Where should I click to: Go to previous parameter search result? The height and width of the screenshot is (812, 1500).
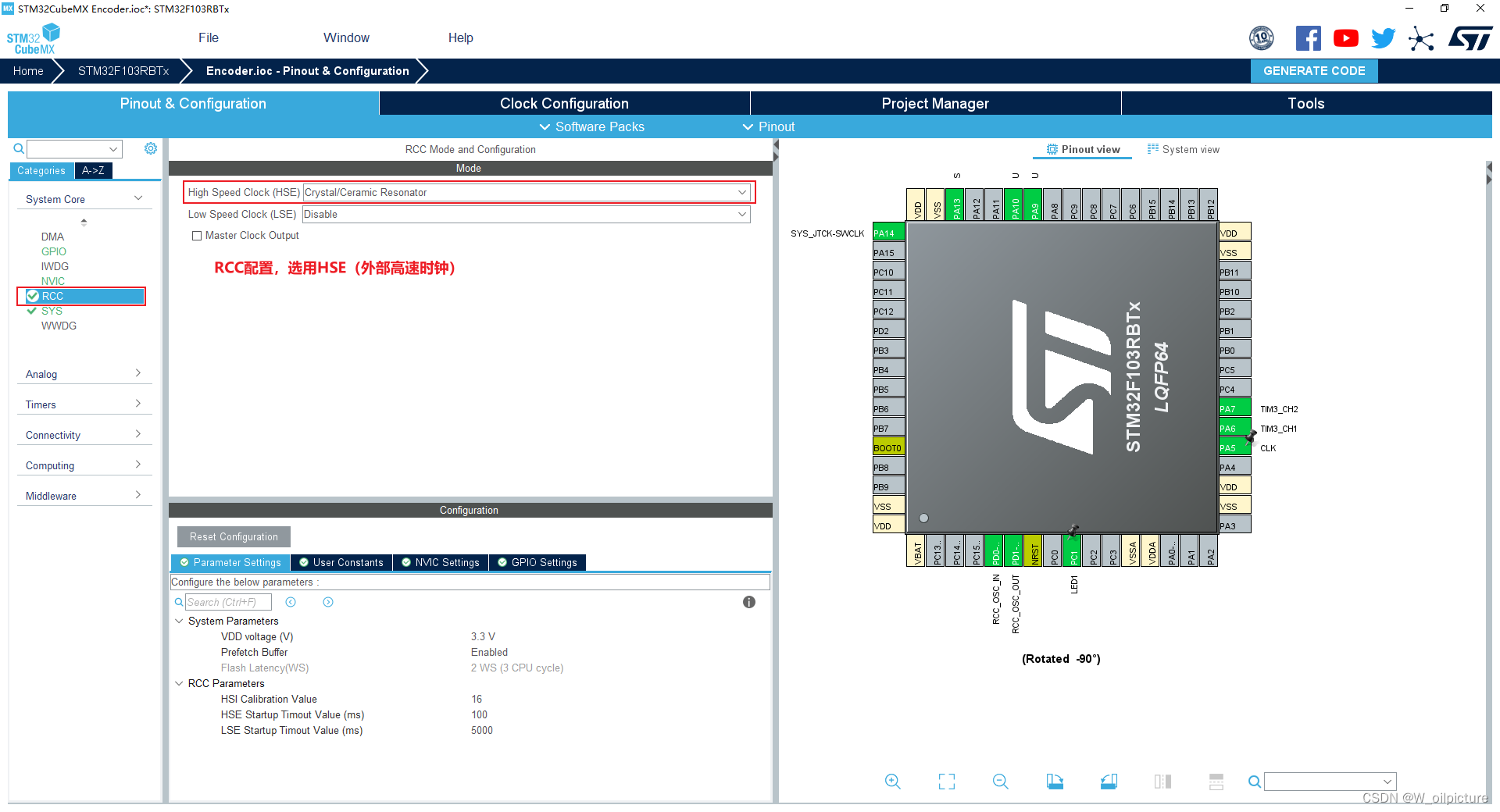pos(291,602)
